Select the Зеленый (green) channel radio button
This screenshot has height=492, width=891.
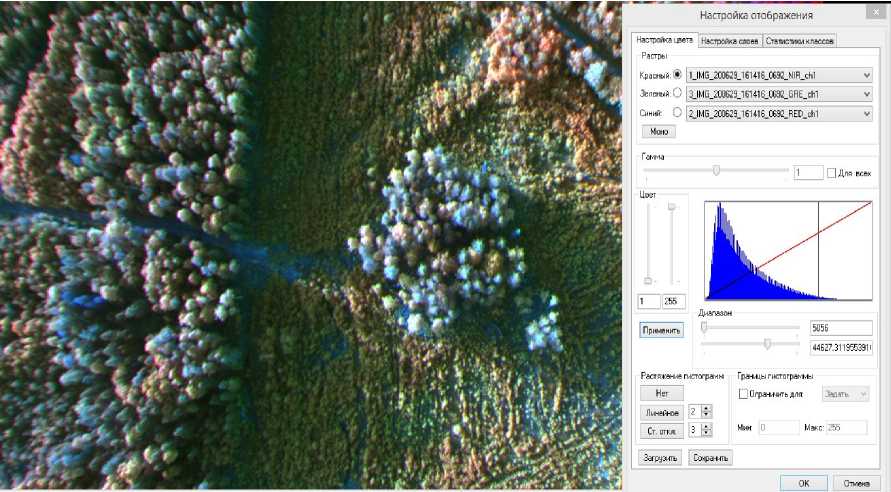(x=678, y=94)
